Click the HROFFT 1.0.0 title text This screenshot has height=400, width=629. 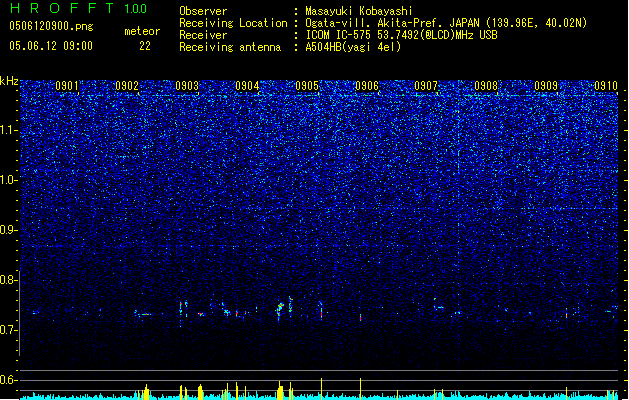click(x=79, y=8)
